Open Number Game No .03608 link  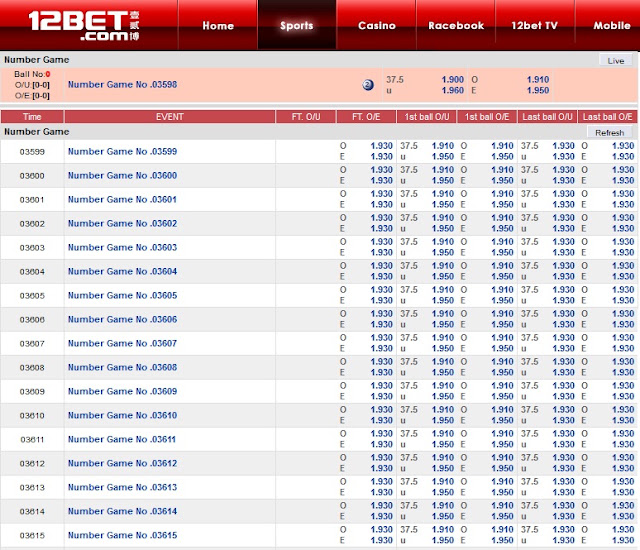click(x=122, y=367)
